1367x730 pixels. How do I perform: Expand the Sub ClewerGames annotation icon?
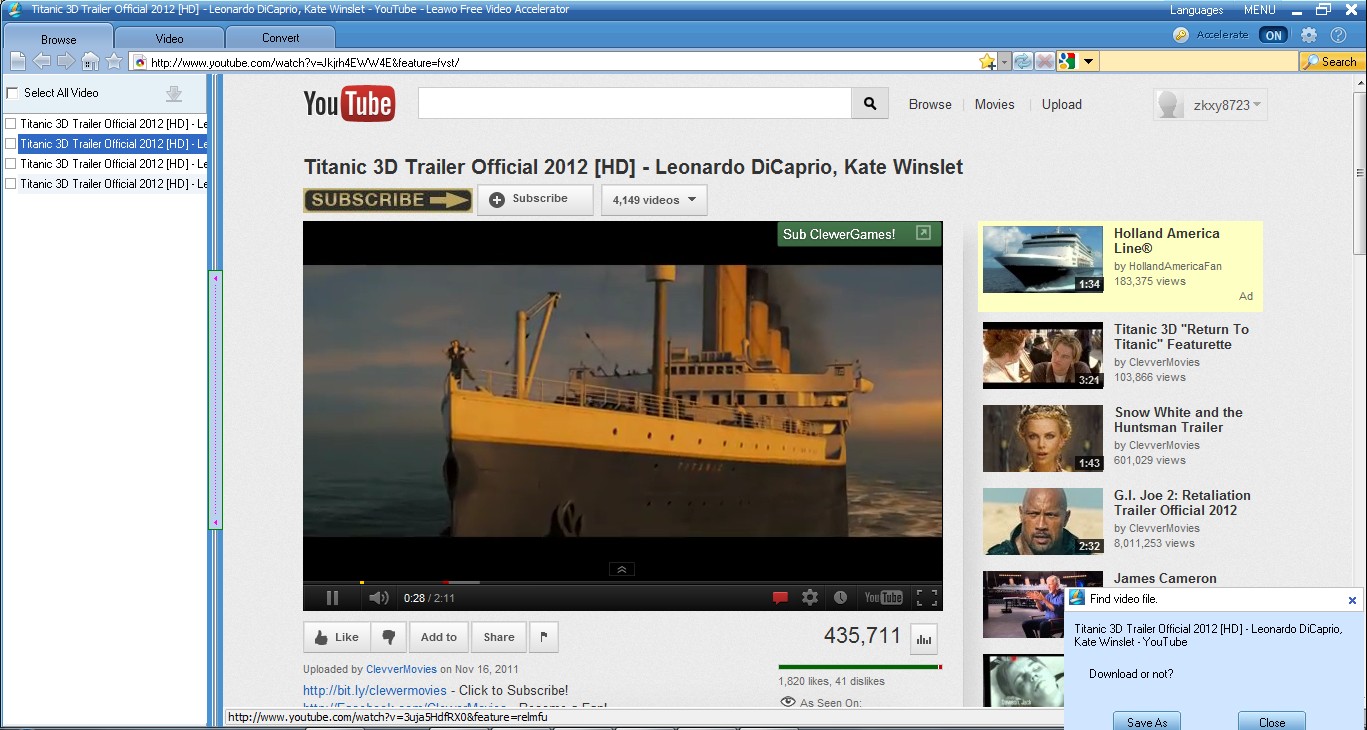tap(923, 233)
